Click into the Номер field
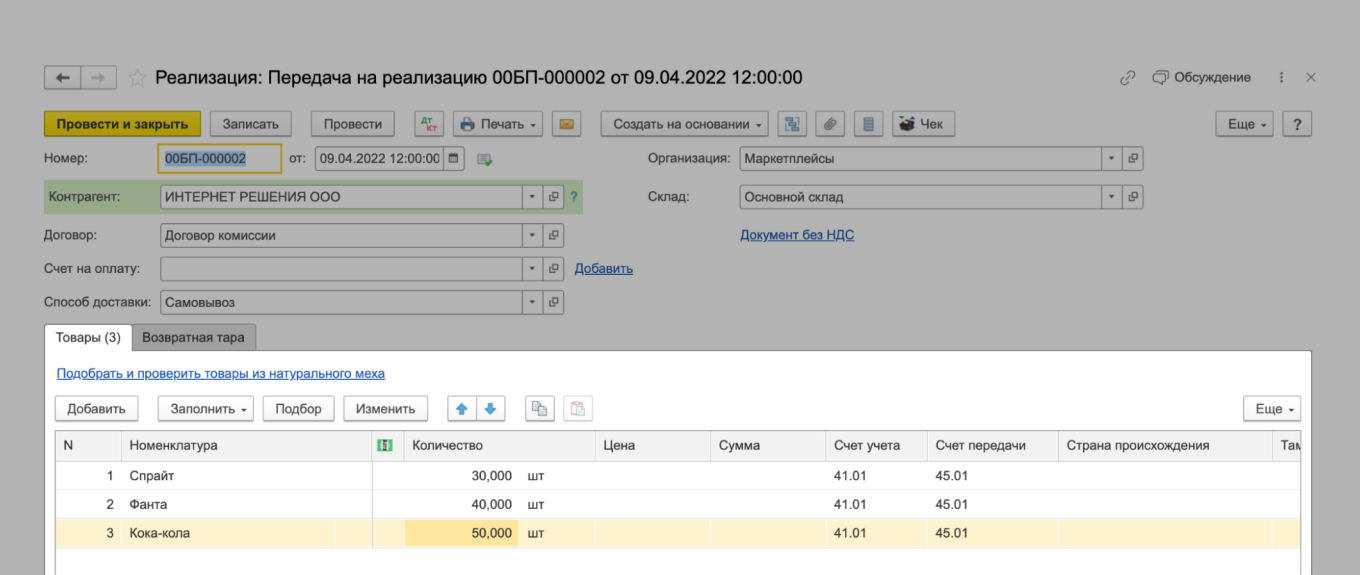The image size is (1360, 575). 220,158
